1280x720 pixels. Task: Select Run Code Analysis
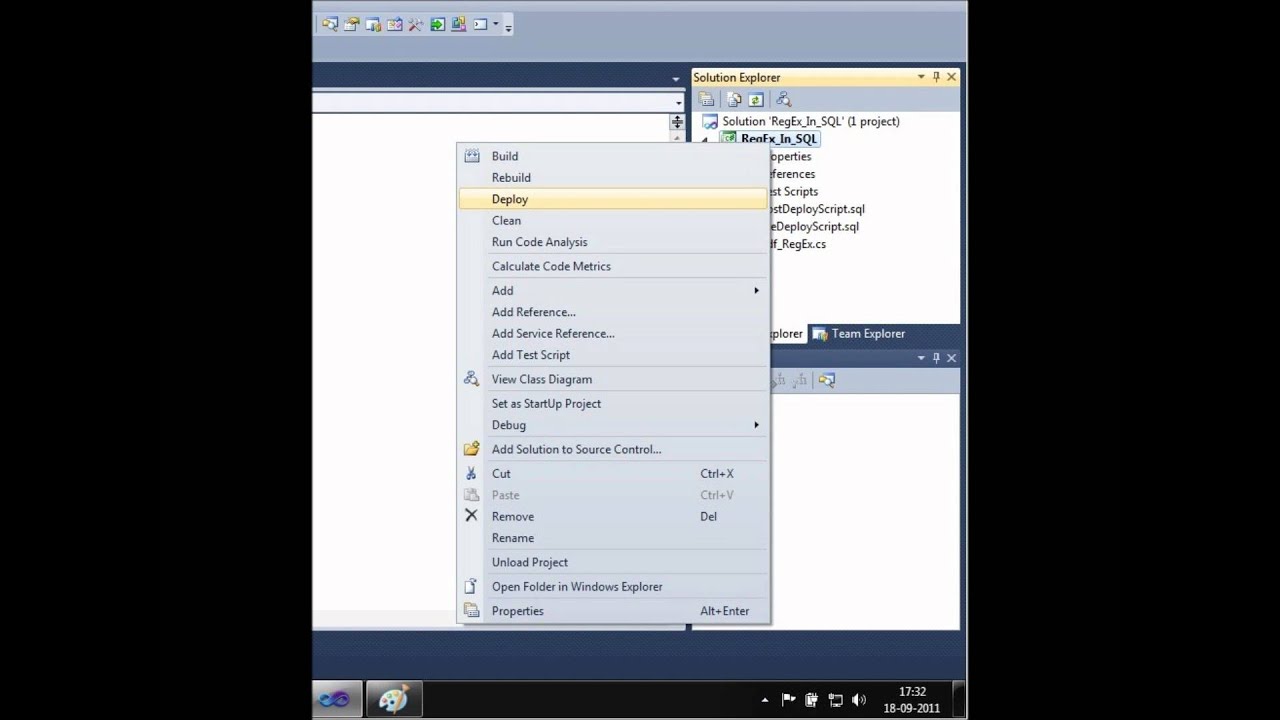[612, 242]
